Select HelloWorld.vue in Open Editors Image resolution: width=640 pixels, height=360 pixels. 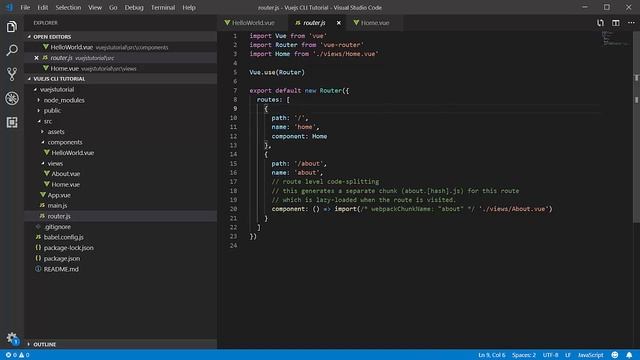121,47
